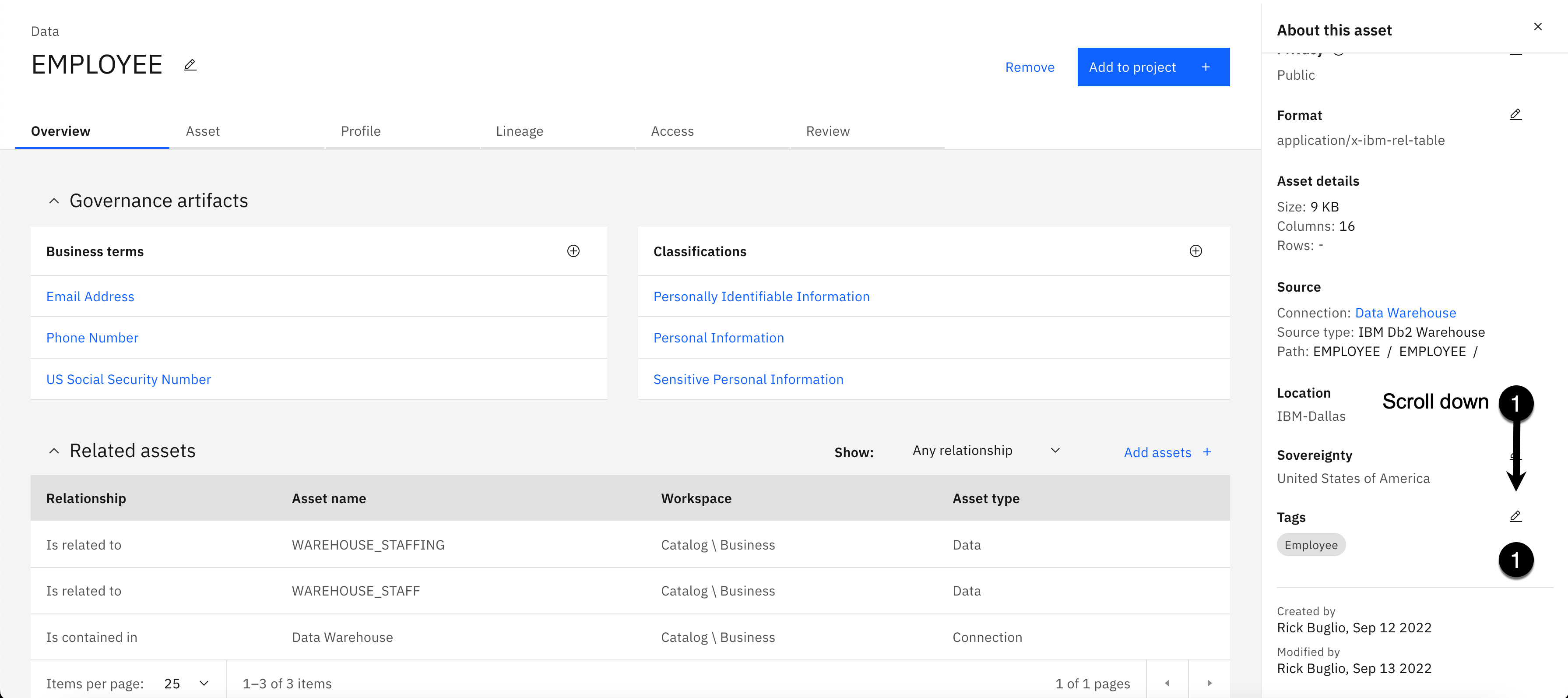Collapse the Governance artifacts section
1568x698 pixels.
pyautogui.click(x=54, y=201)
